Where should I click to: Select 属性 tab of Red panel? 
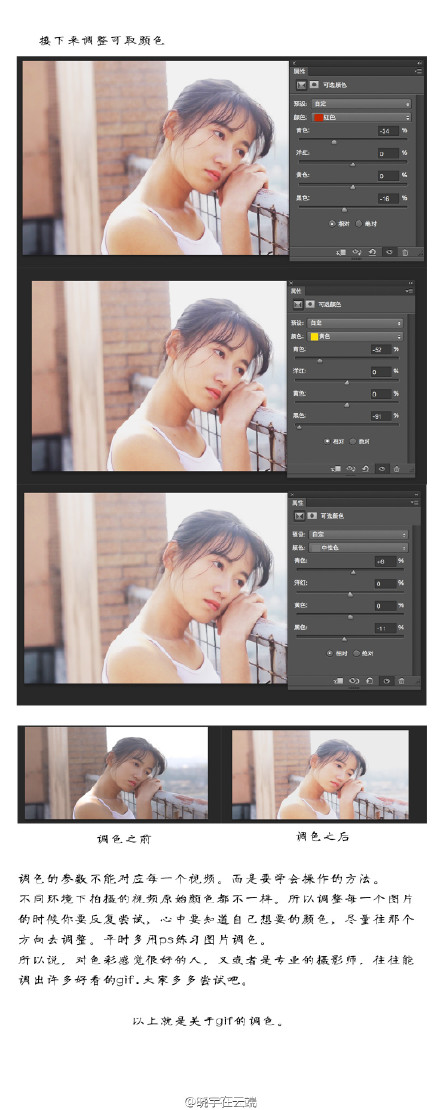tap(299, 71)
